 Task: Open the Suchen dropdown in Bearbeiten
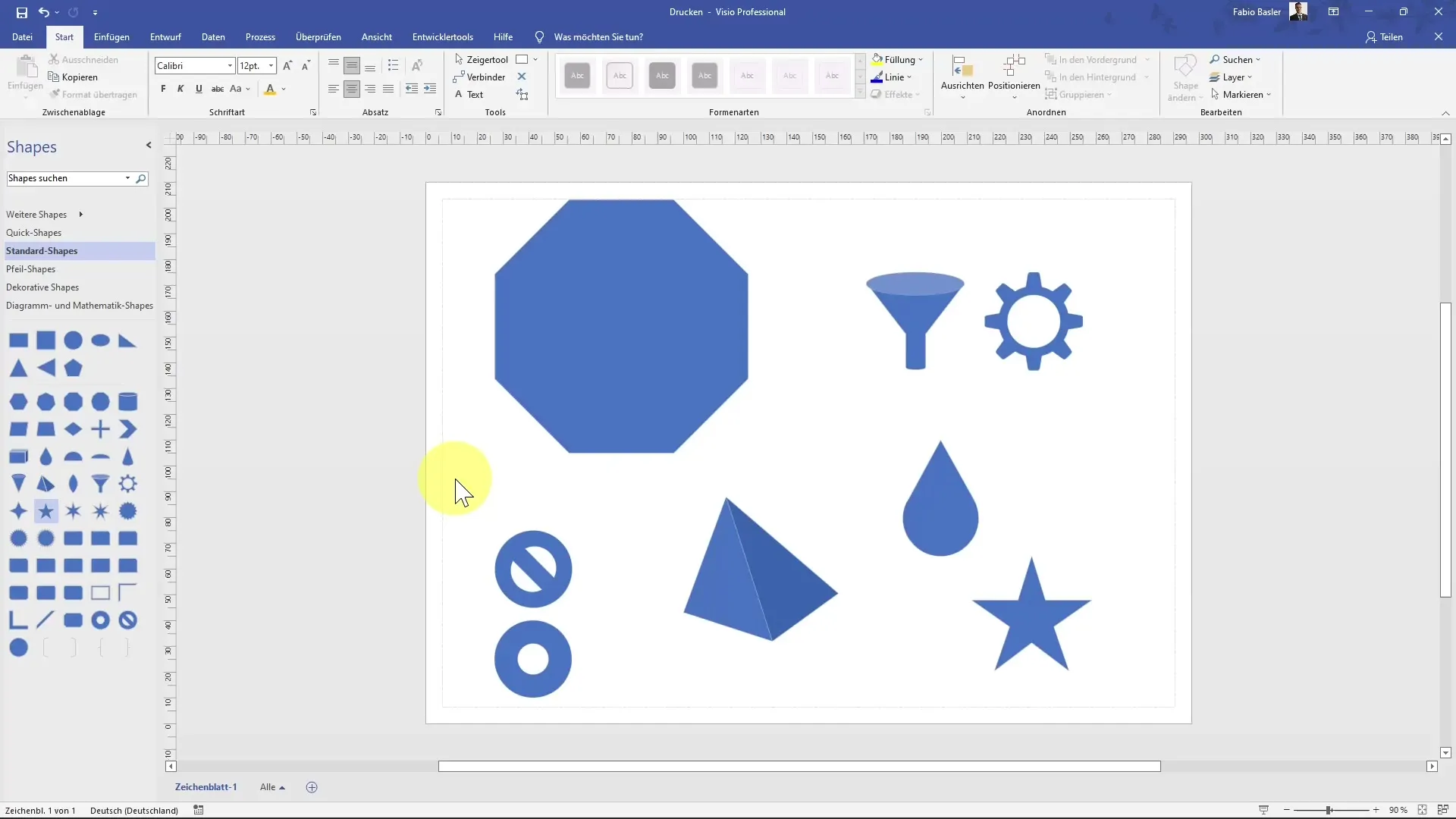(x=1235, y=59)
